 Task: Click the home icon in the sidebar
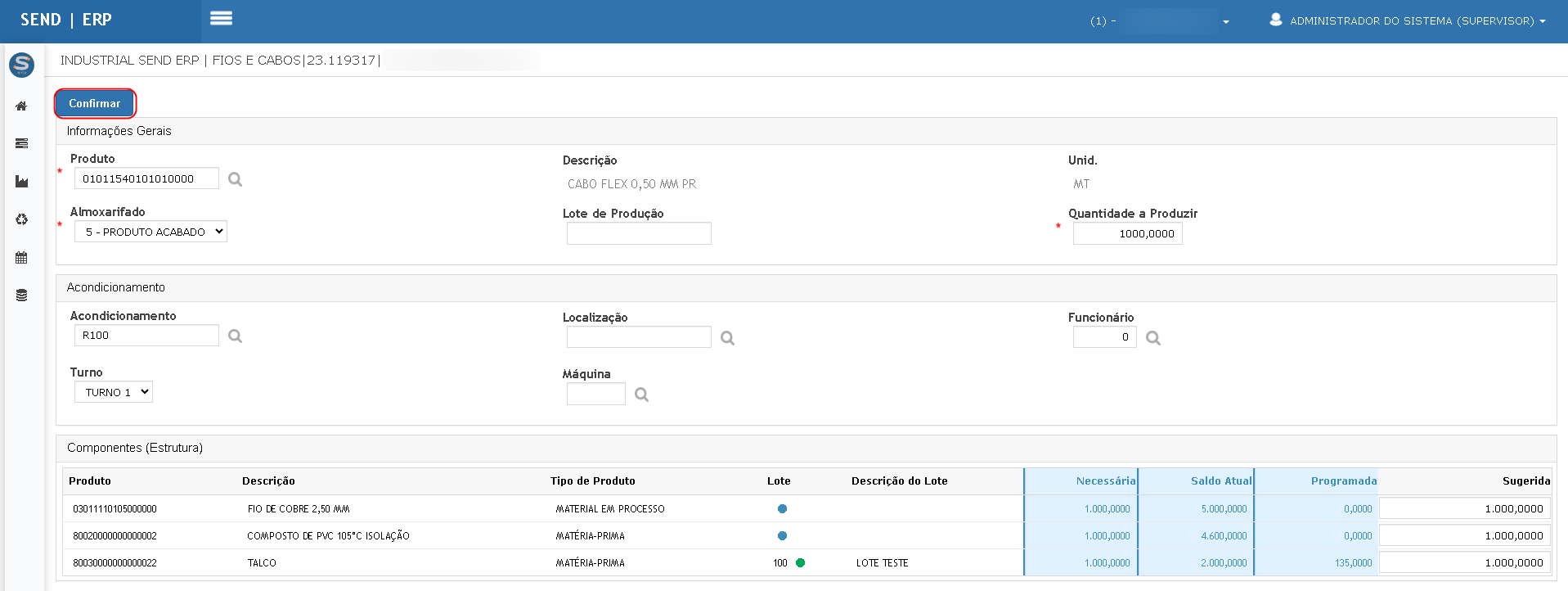(21, 106)
